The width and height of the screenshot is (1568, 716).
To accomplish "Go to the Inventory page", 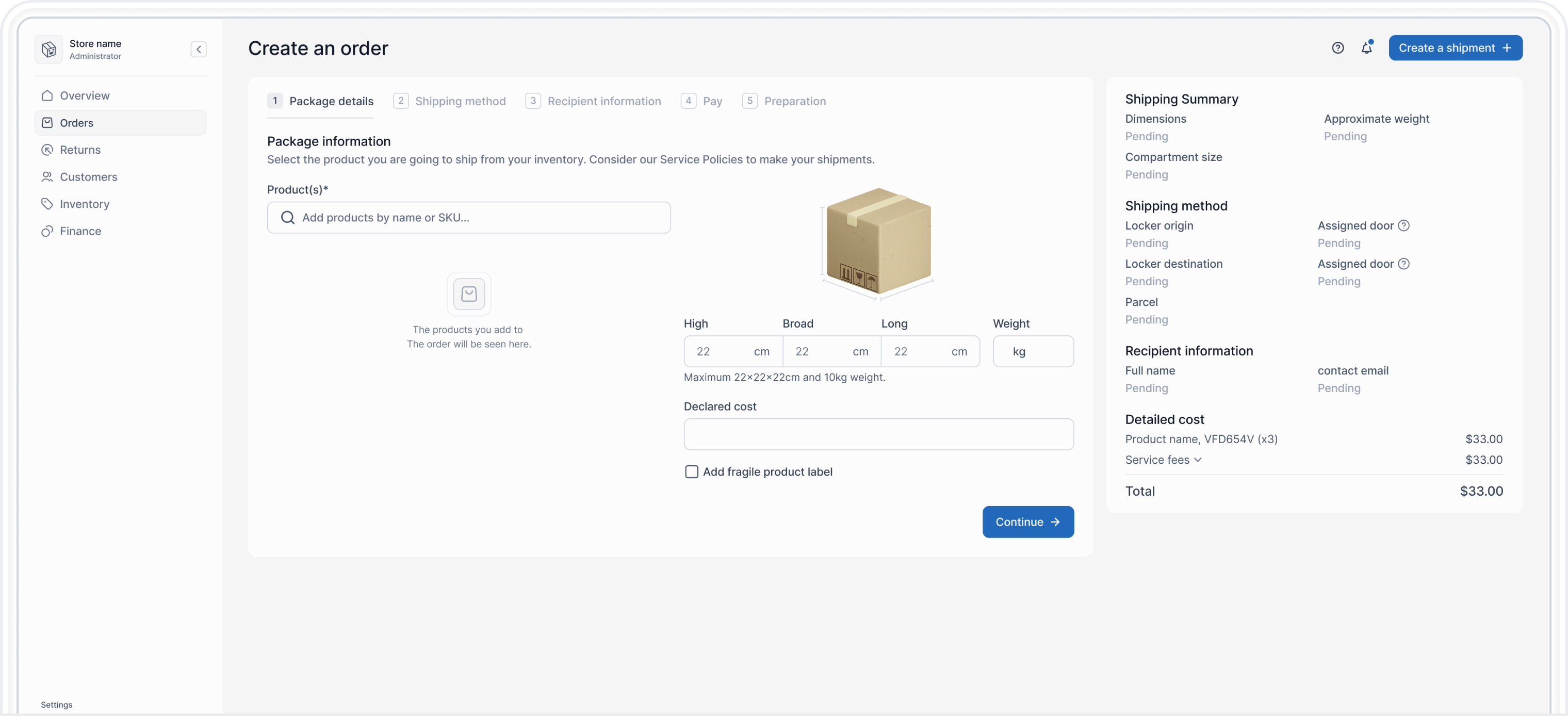I will pos(85,203).
